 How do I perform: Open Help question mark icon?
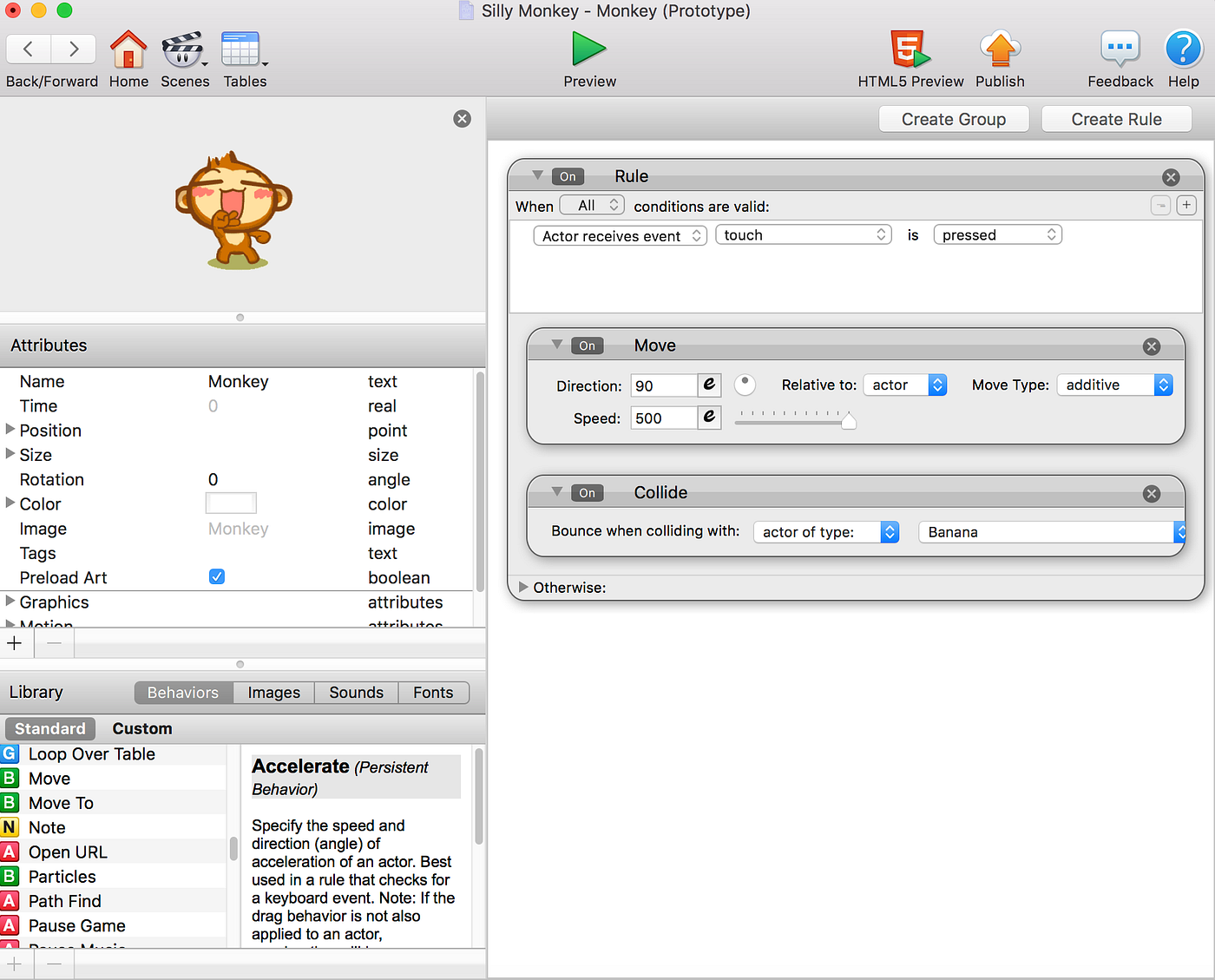(1183, 49)
